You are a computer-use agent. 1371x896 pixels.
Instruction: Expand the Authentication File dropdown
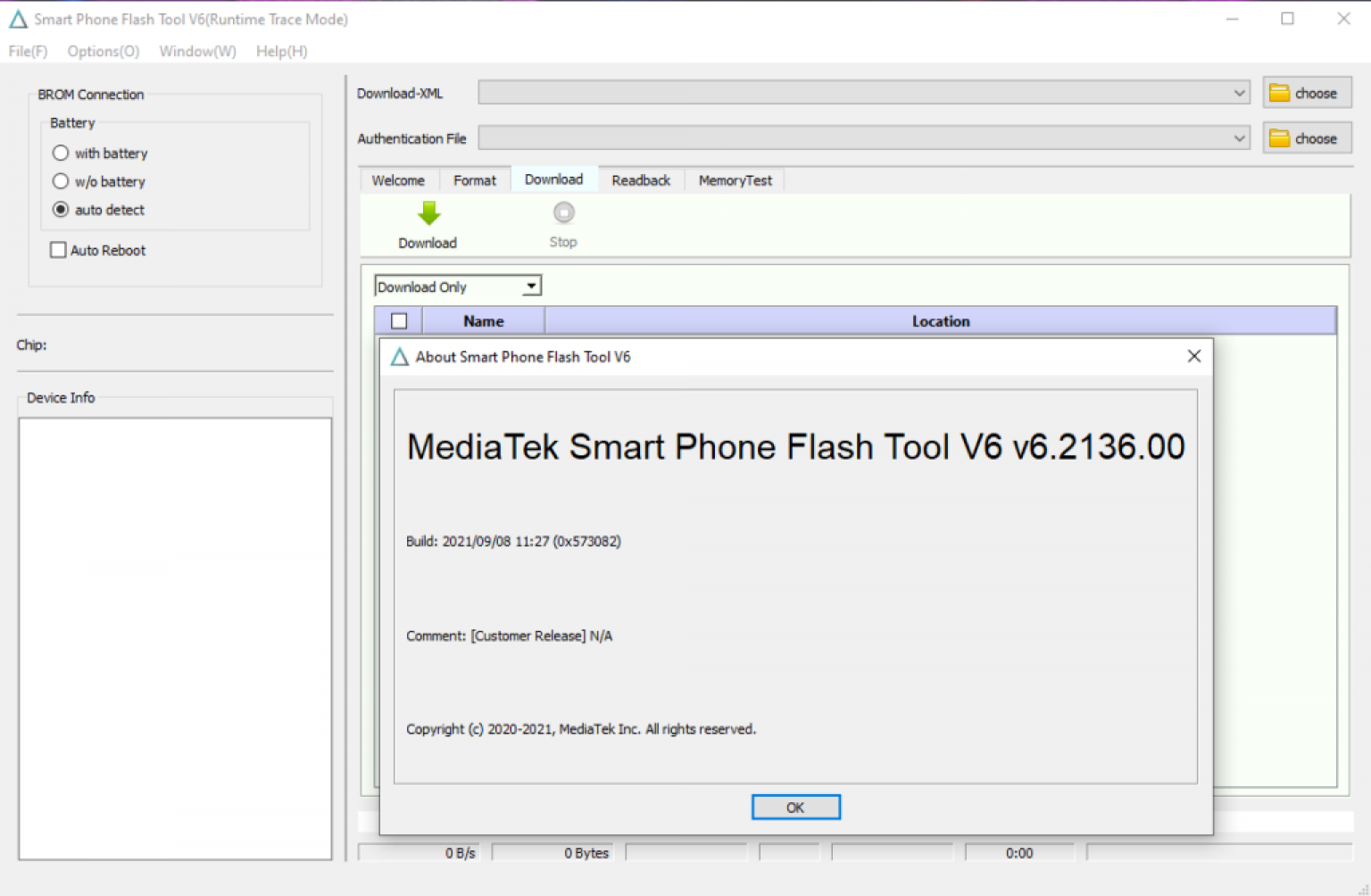[x=1239, y=137]
